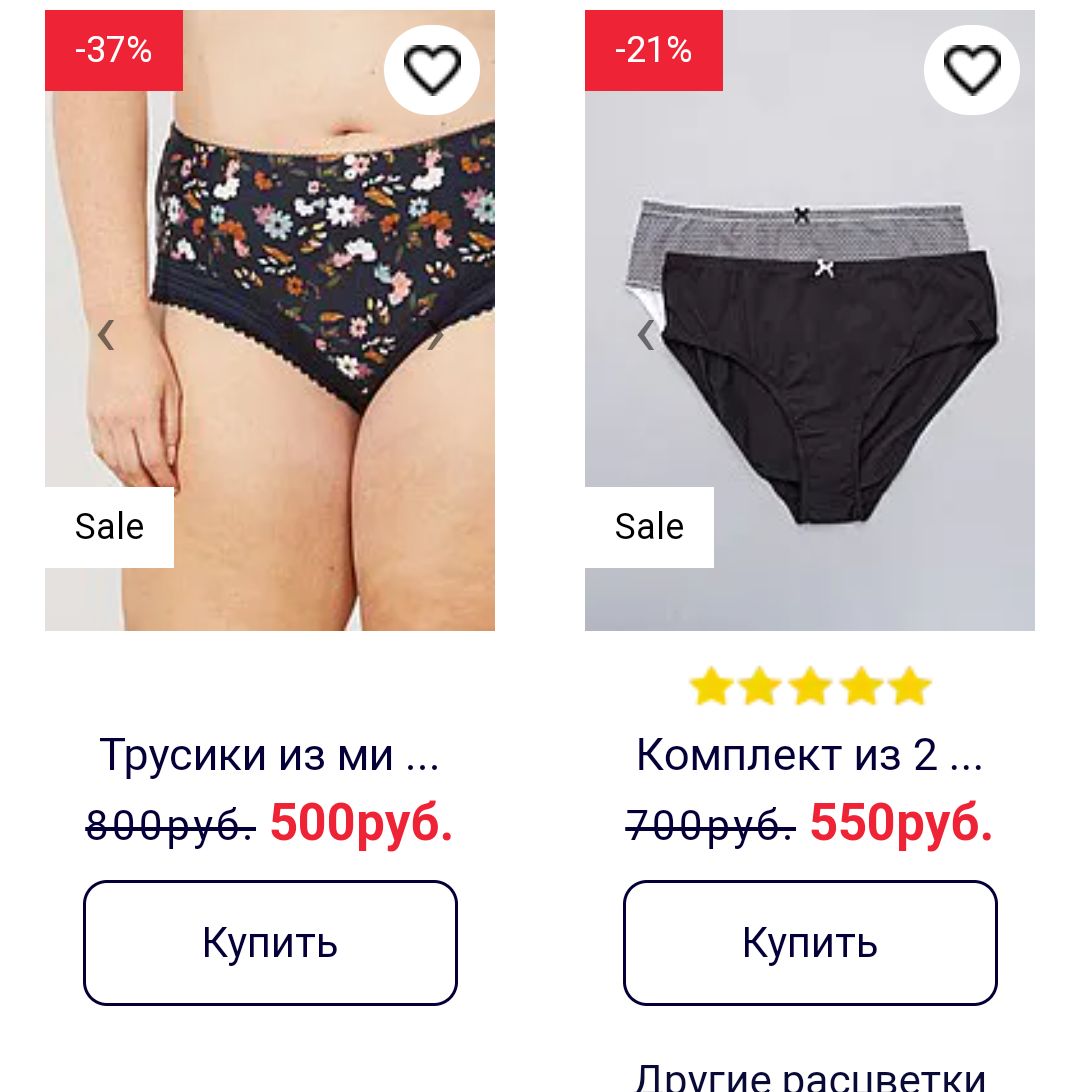Open the 'Трусики из ми ...' product title

pyautogui.click(x=269, y=754)
